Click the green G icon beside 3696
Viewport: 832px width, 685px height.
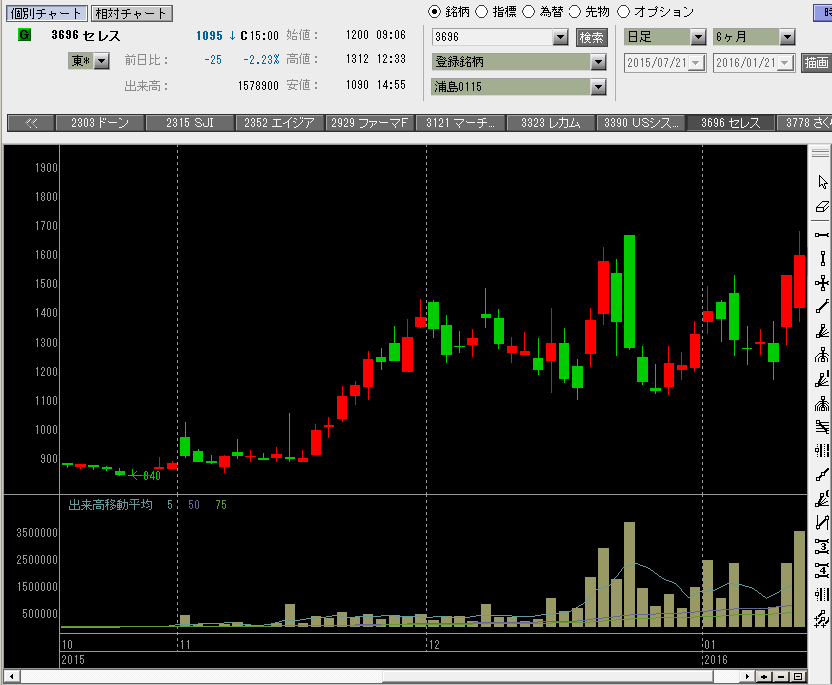pyautogui.click(x=24, y=35)
